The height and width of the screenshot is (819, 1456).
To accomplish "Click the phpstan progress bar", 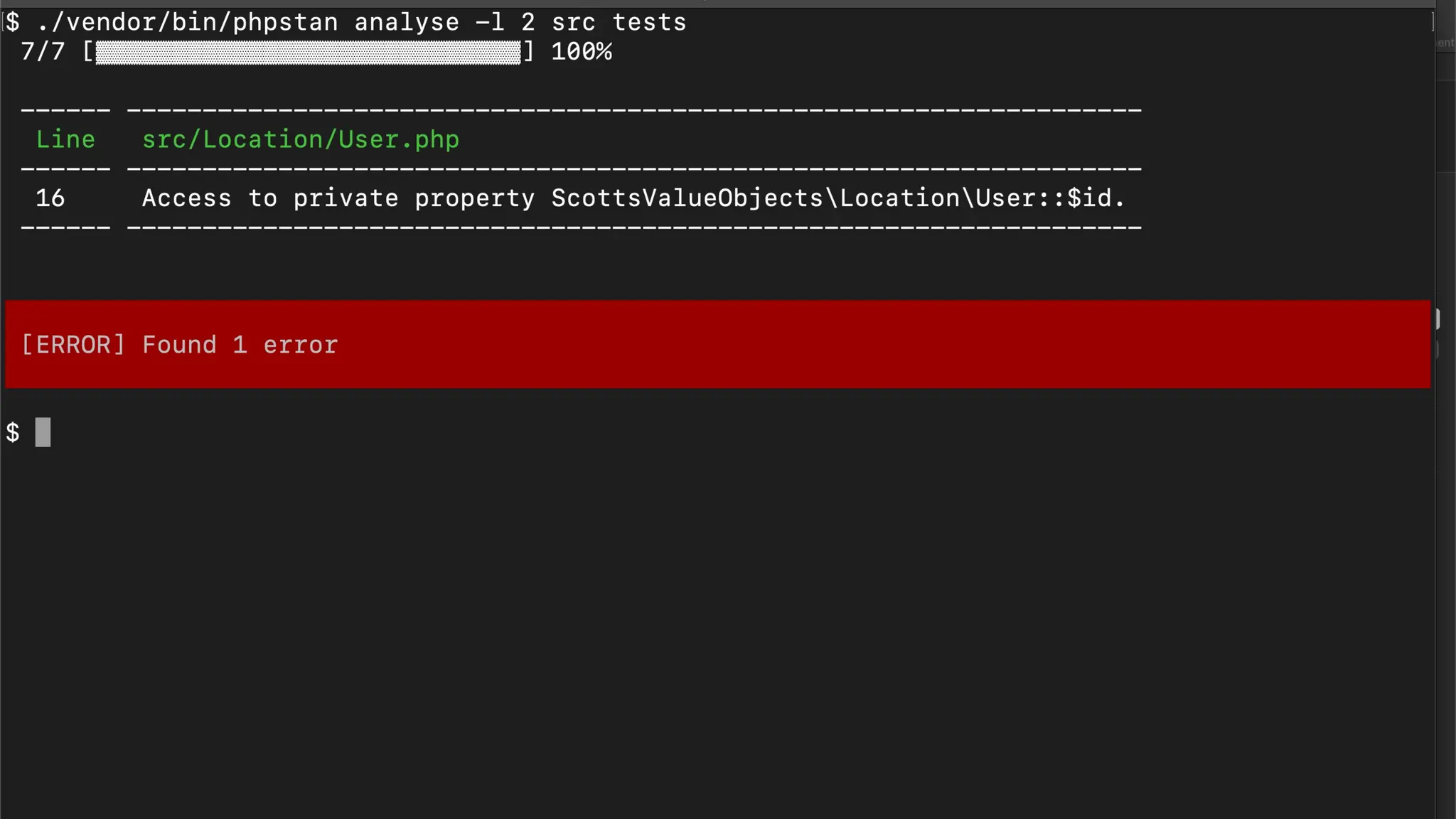I will pos(309,52).
